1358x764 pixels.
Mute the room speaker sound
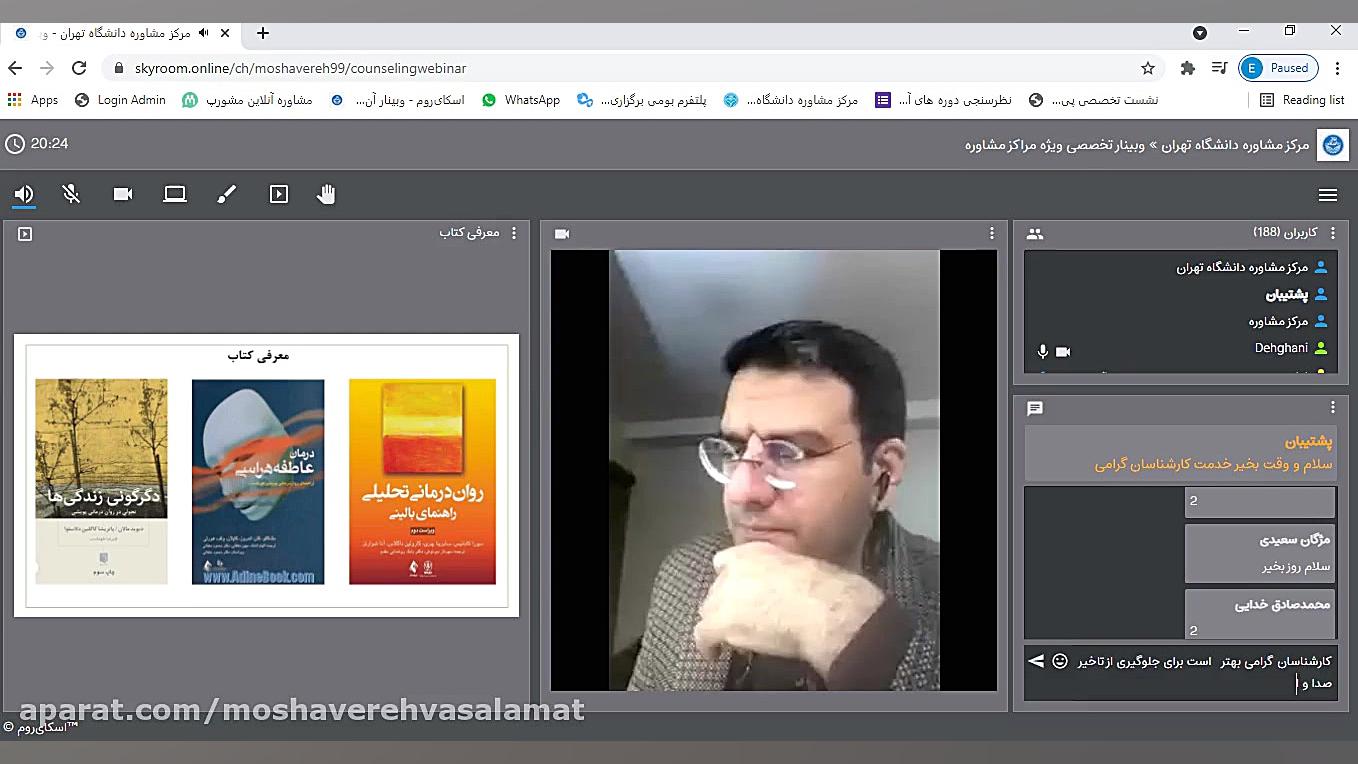[x=24, y=194]
